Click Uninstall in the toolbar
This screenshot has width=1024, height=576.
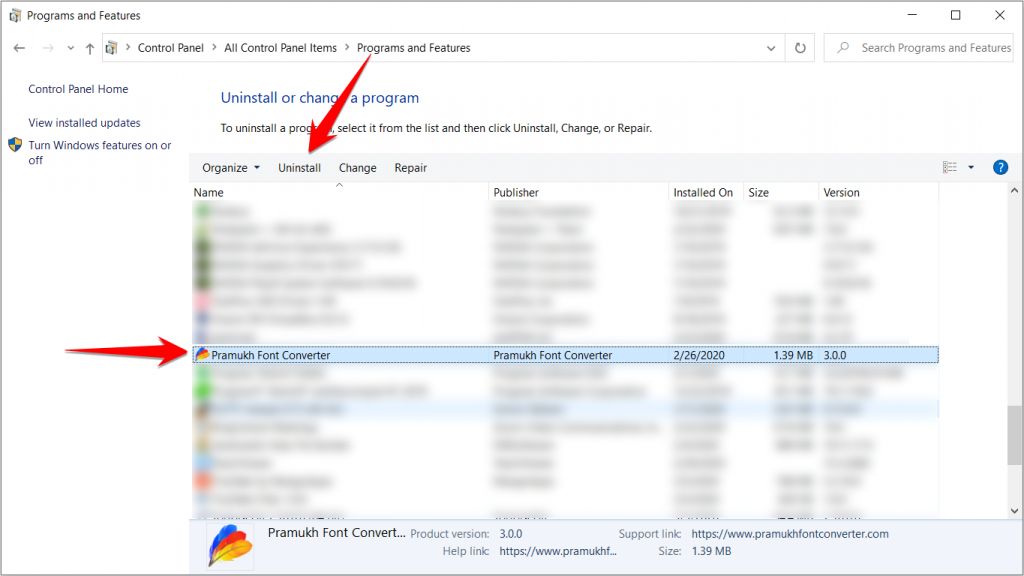point(299,168)
